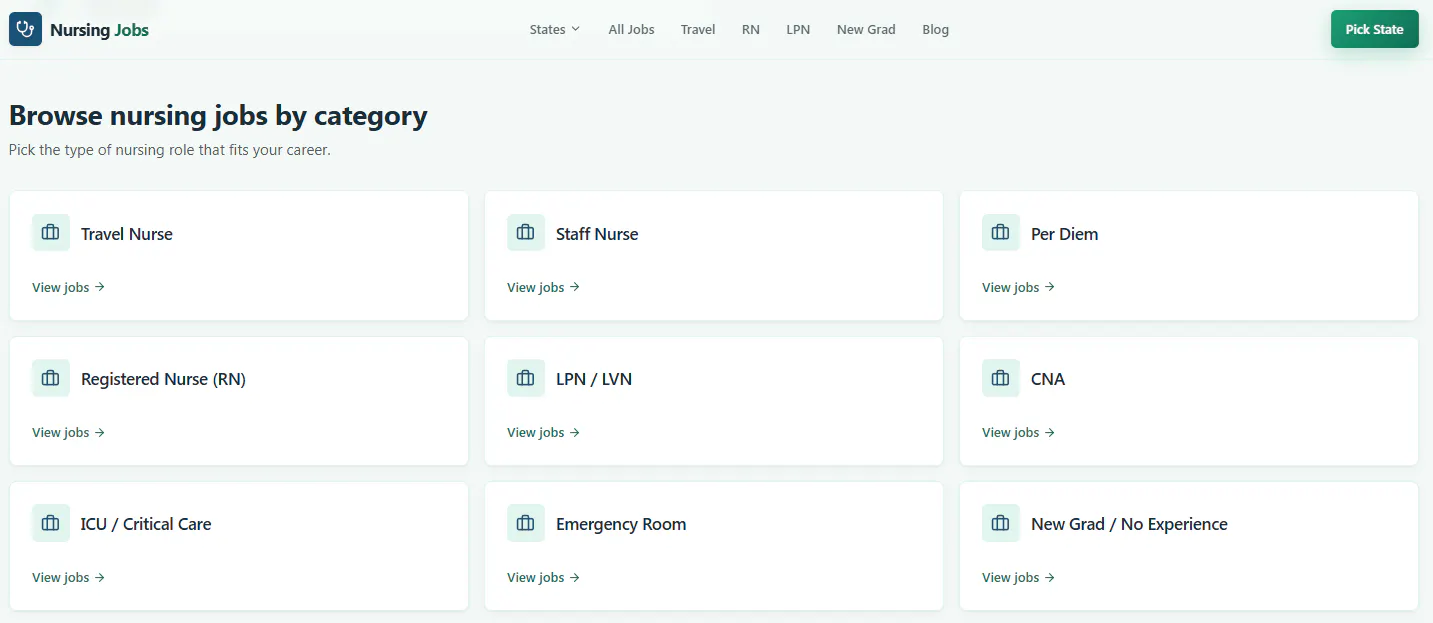
Task: Click the ICU / Critical Care briefcase icon
Action: [x=51, y=523]
